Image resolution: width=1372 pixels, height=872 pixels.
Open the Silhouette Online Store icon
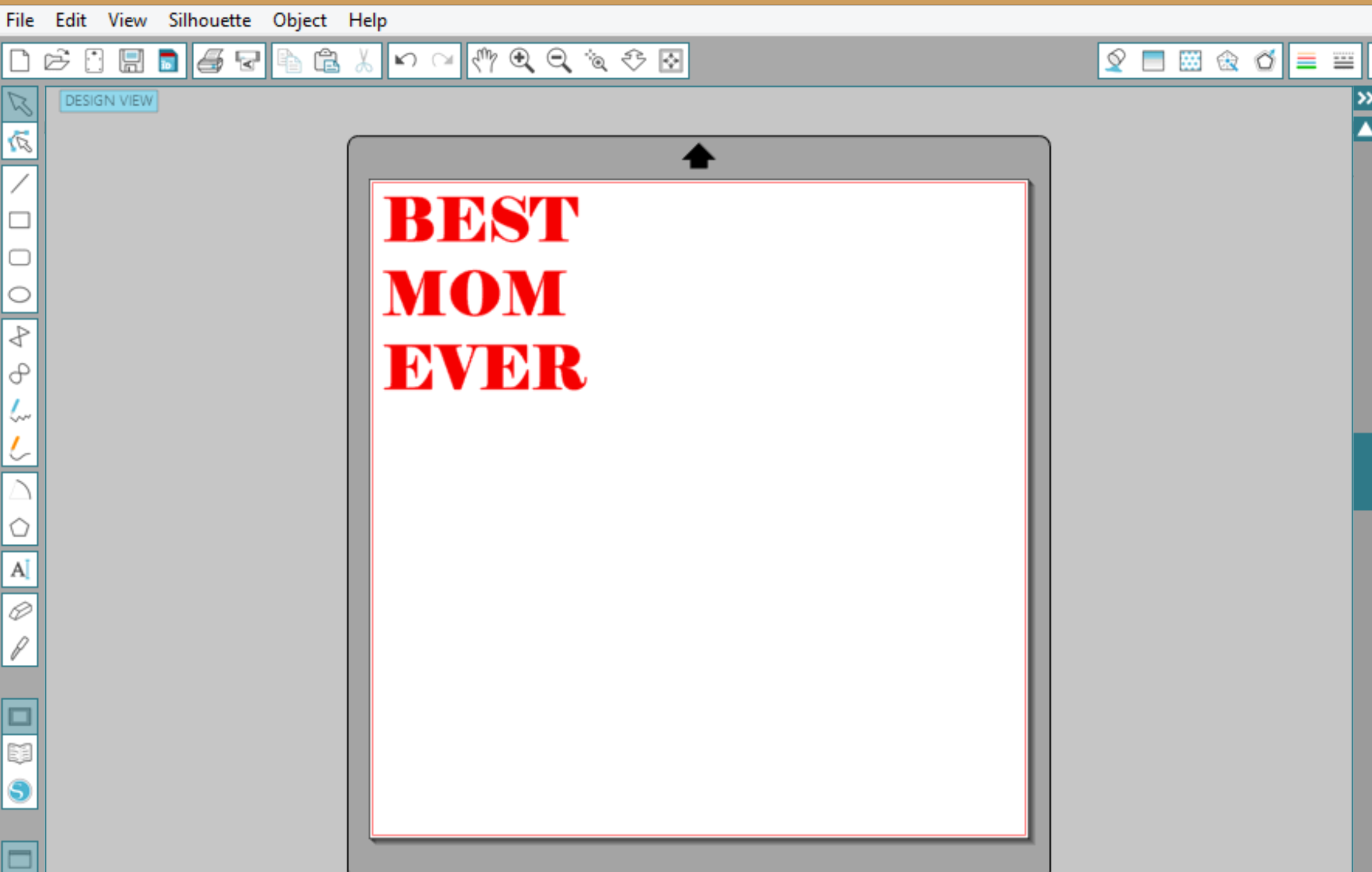pyautogui.click(x=20, y=791)
